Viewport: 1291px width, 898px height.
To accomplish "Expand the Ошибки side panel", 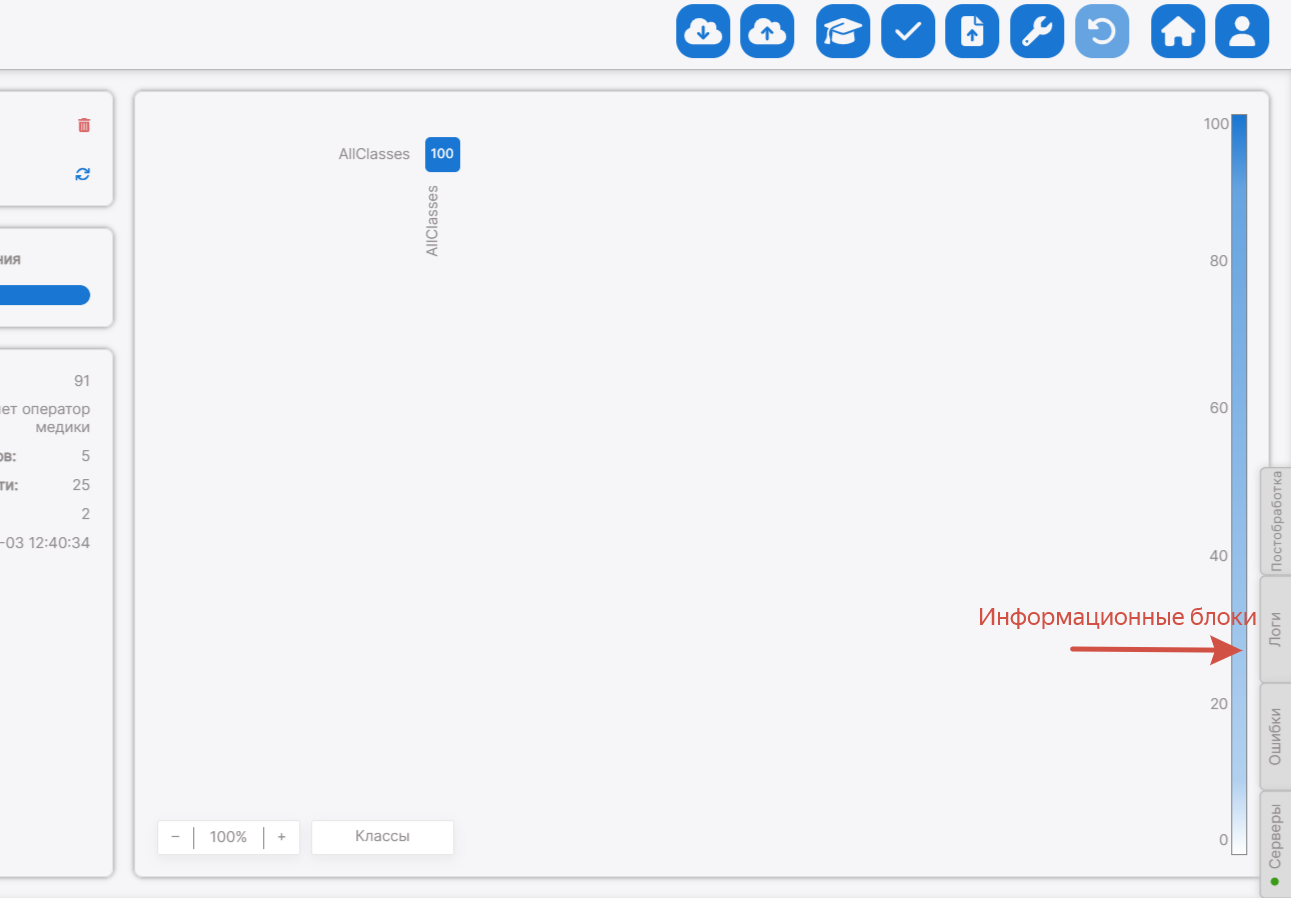I will coord(1276,736).
